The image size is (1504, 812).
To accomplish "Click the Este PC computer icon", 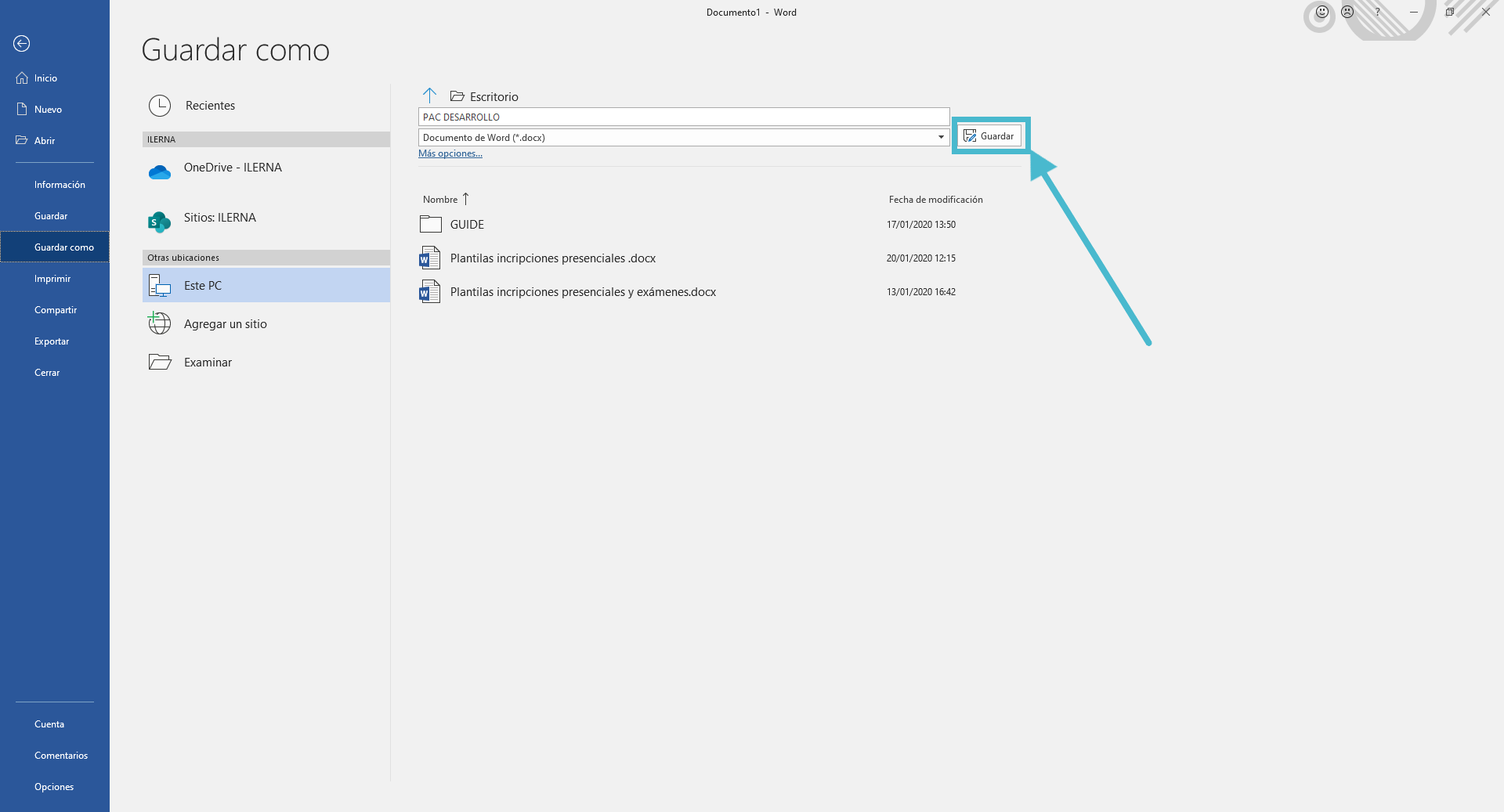I will pos(160,286).
